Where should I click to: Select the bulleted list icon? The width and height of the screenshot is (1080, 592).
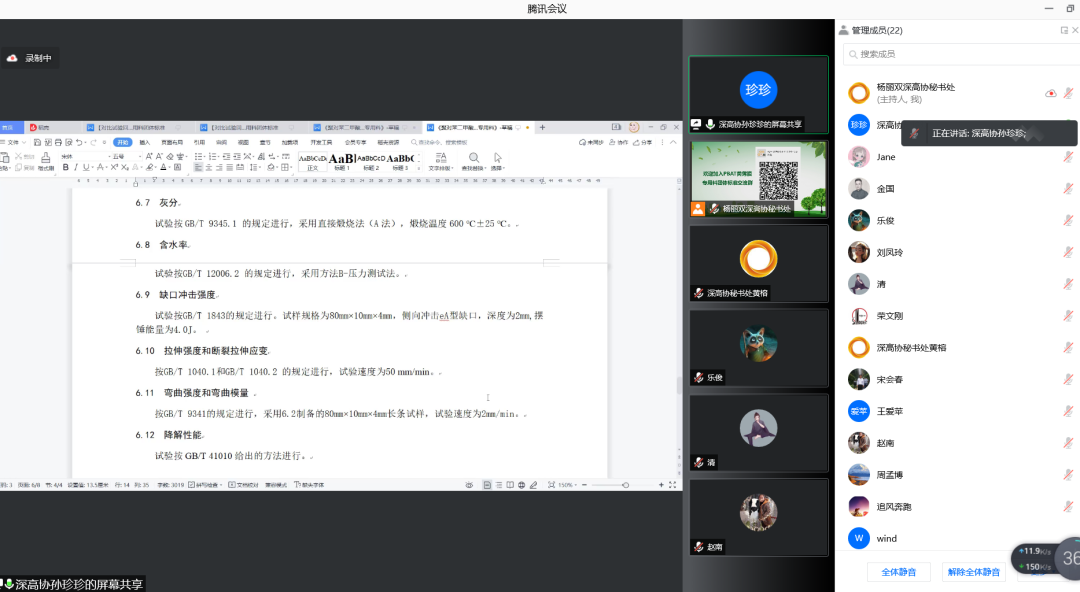[199, 158]
